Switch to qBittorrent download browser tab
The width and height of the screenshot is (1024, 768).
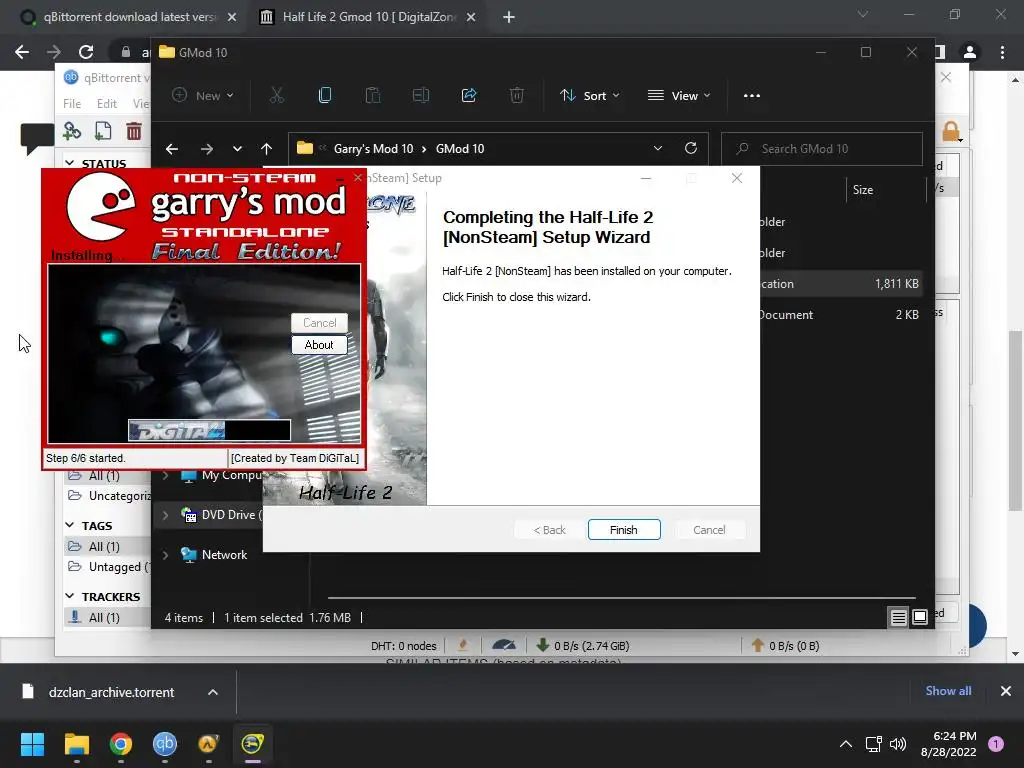(x=129, y=17)
